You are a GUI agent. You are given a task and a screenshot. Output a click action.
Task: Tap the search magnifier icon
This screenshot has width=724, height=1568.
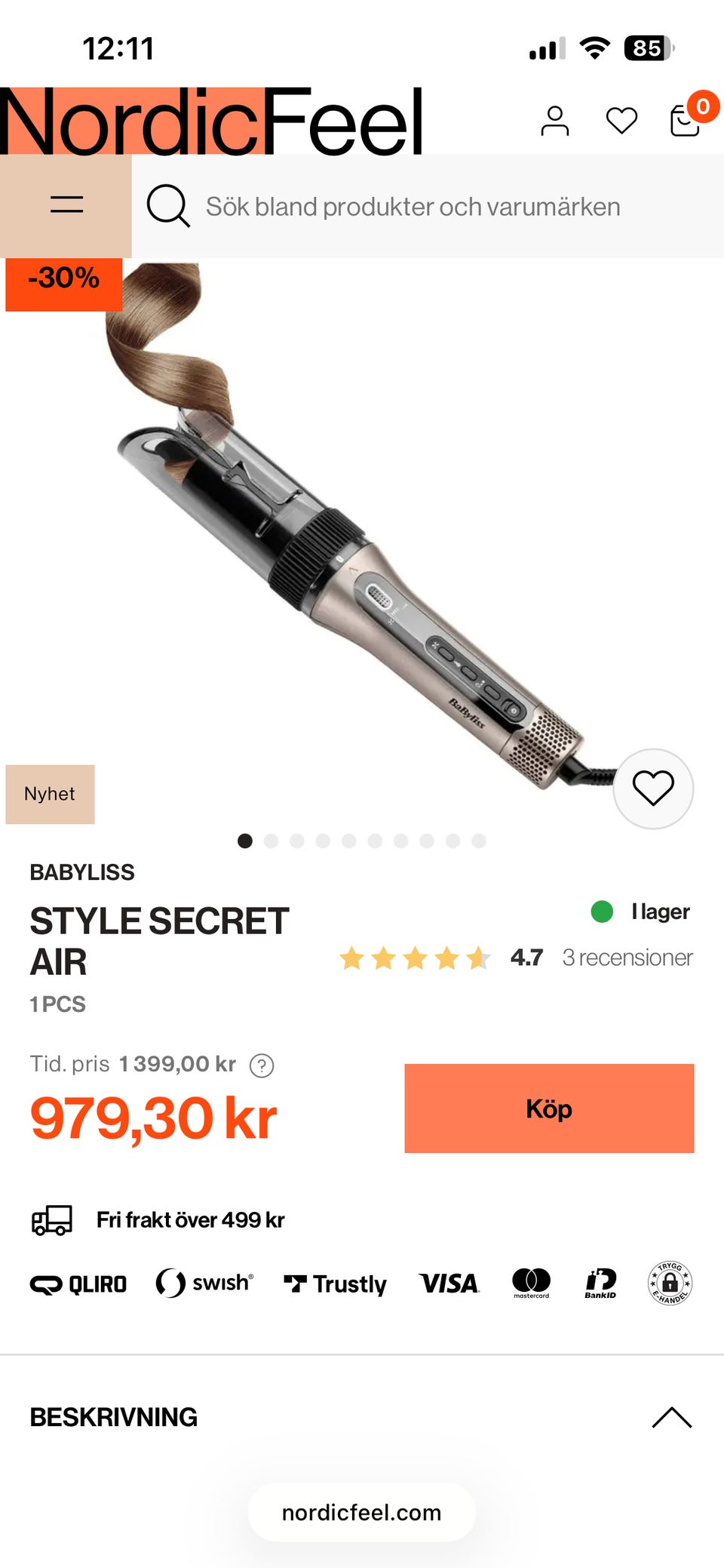pos(167,205)
